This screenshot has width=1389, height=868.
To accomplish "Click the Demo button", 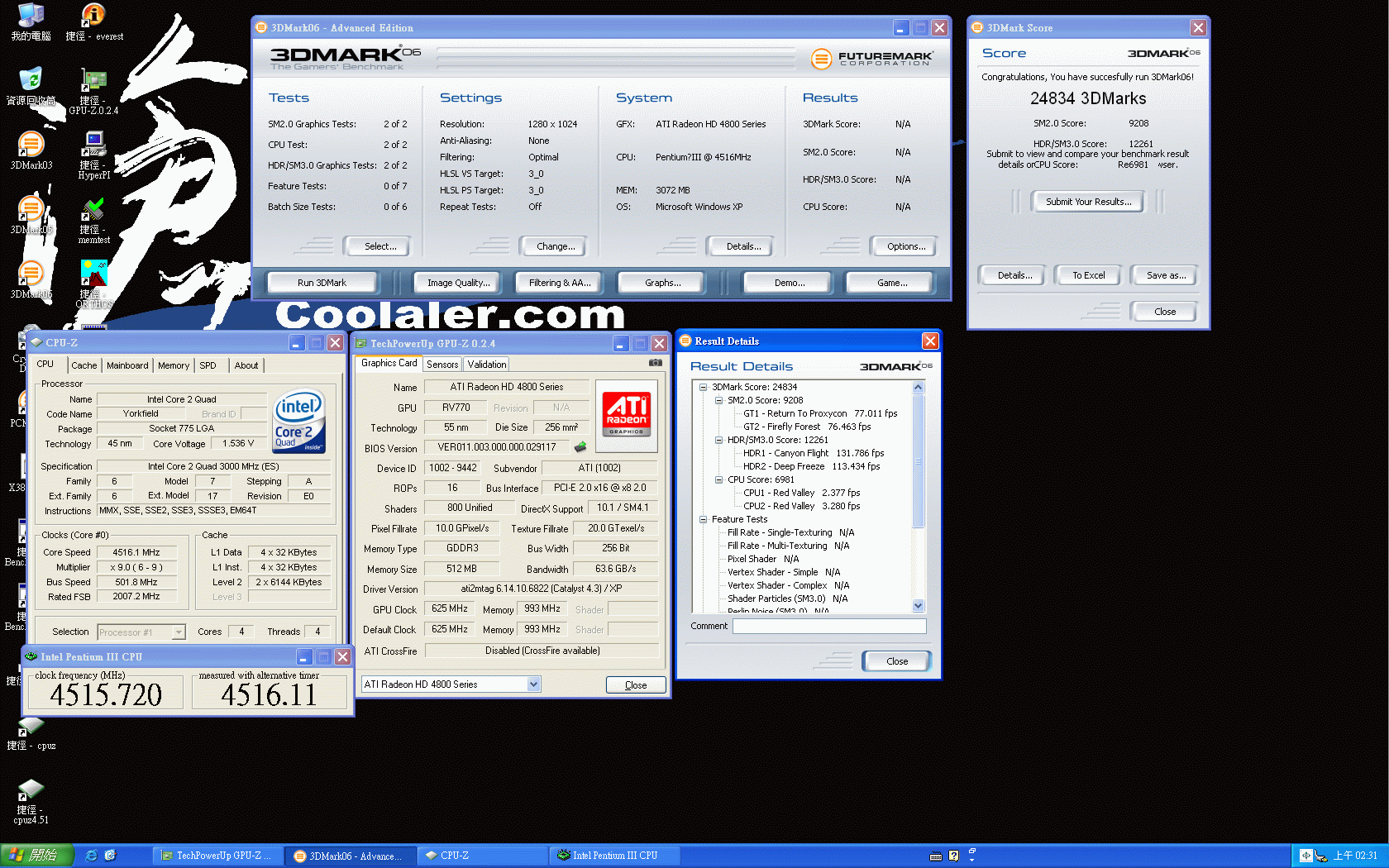I will pos(789,283).
